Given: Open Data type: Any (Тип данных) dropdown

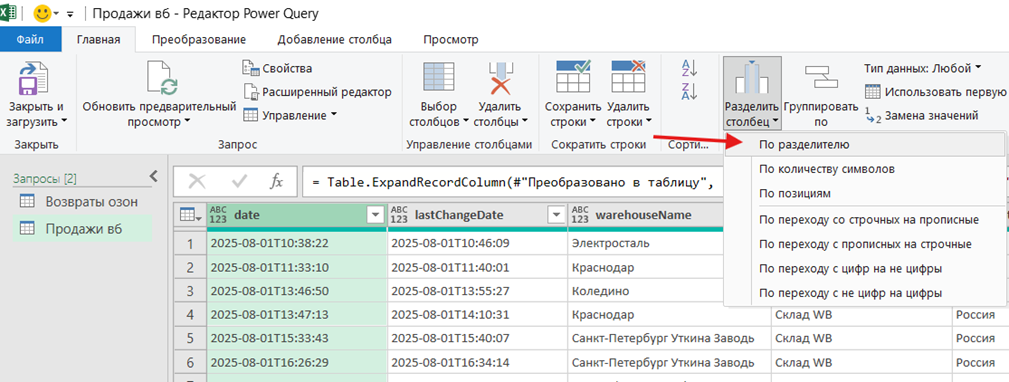Looking at the screenshot, I should pyautogui.click(x=923, y=68).
